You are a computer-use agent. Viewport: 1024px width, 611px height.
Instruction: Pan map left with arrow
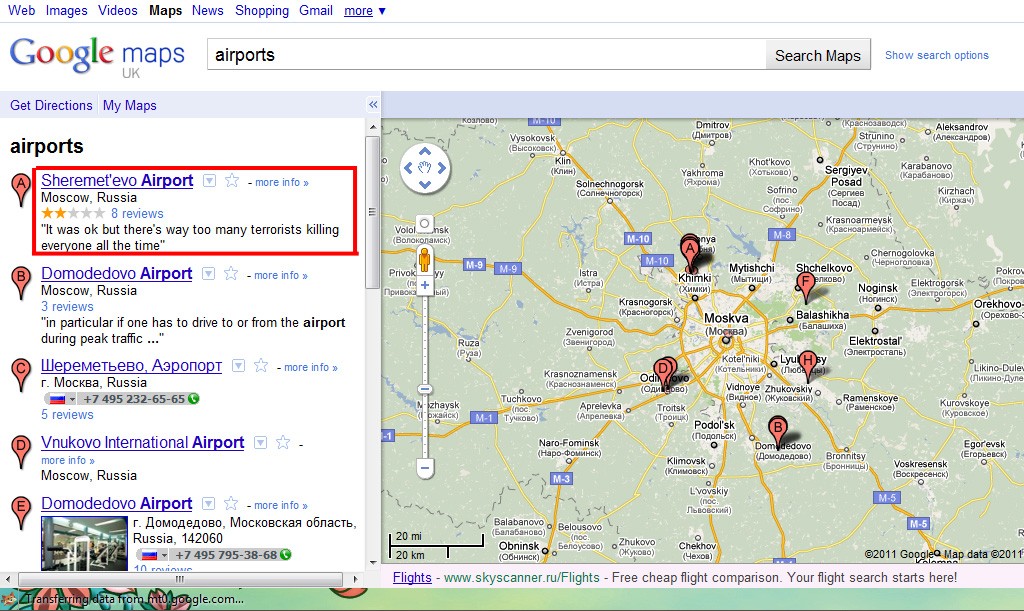[408, 168]
